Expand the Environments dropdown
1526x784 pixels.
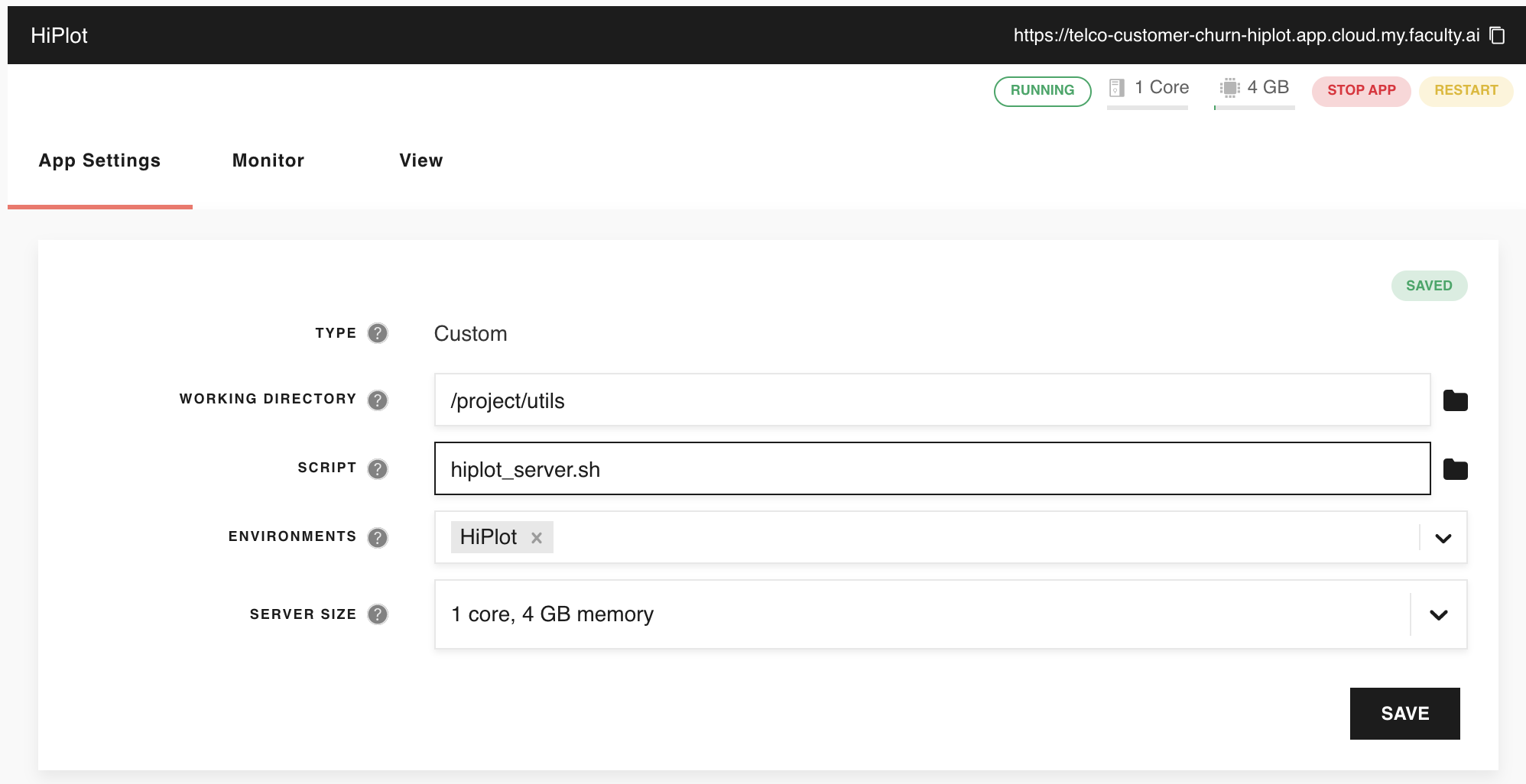click(x=1443, y=538)
